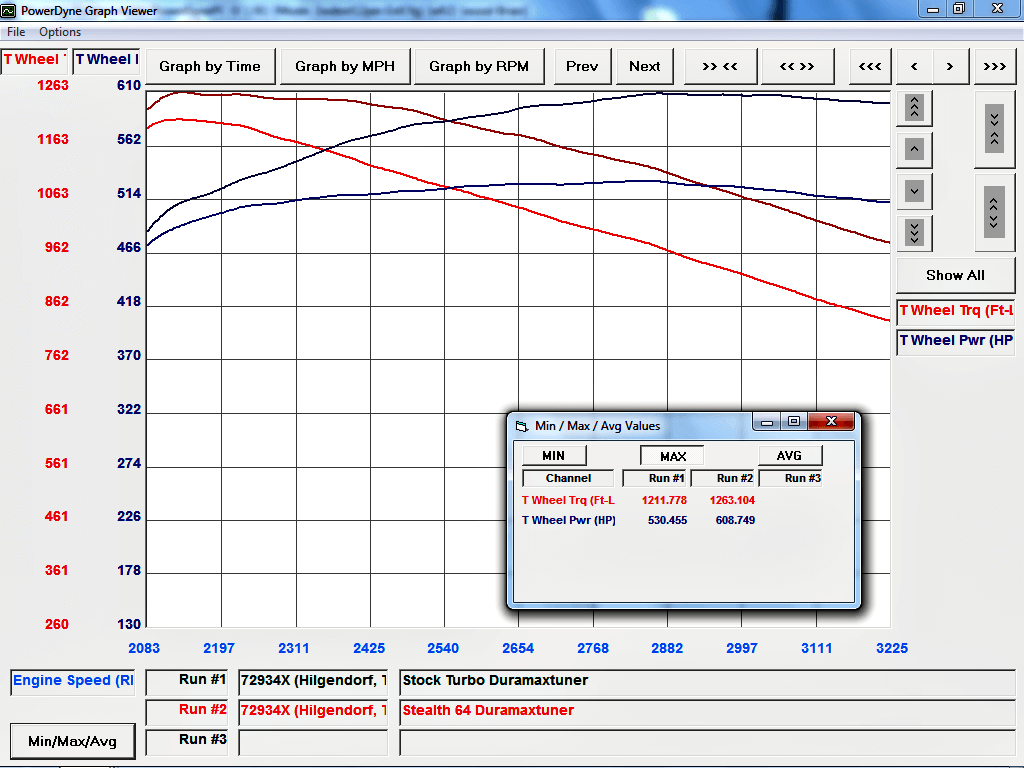Click the MIN button in values dialog

click(554, 456)
